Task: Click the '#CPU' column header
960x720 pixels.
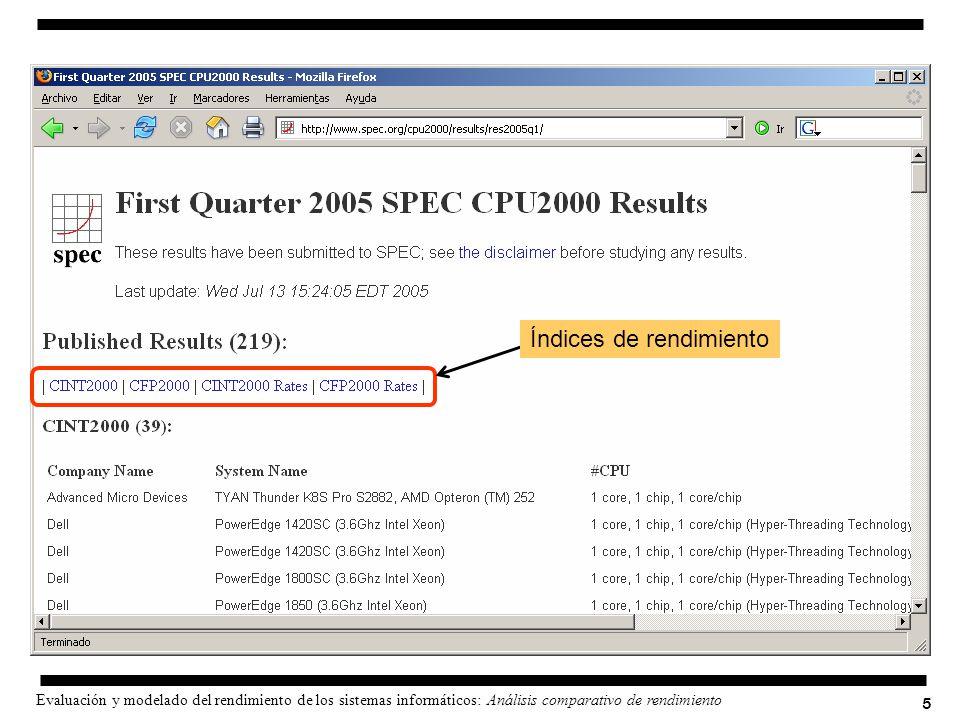Action: tap(610, 471)
